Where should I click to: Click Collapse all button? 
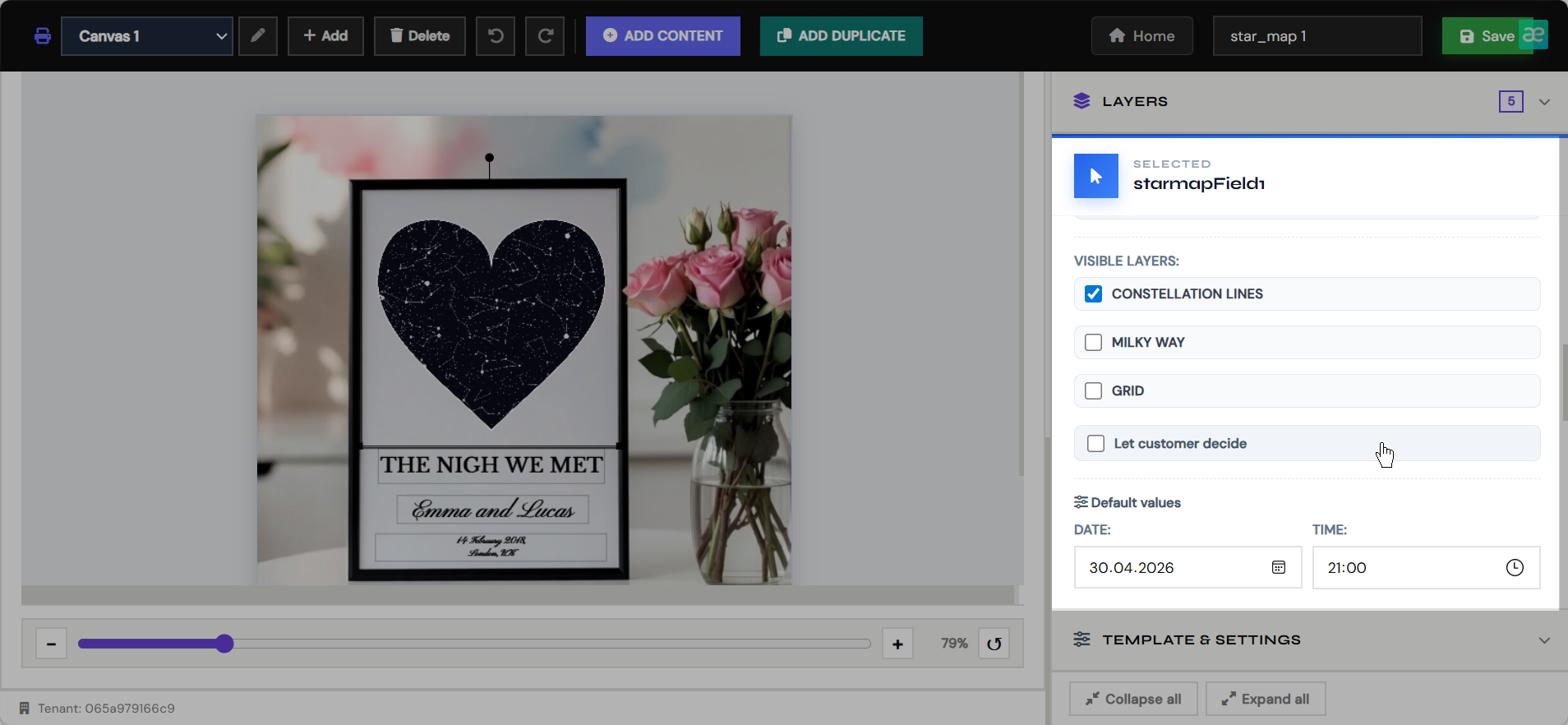1133,699
